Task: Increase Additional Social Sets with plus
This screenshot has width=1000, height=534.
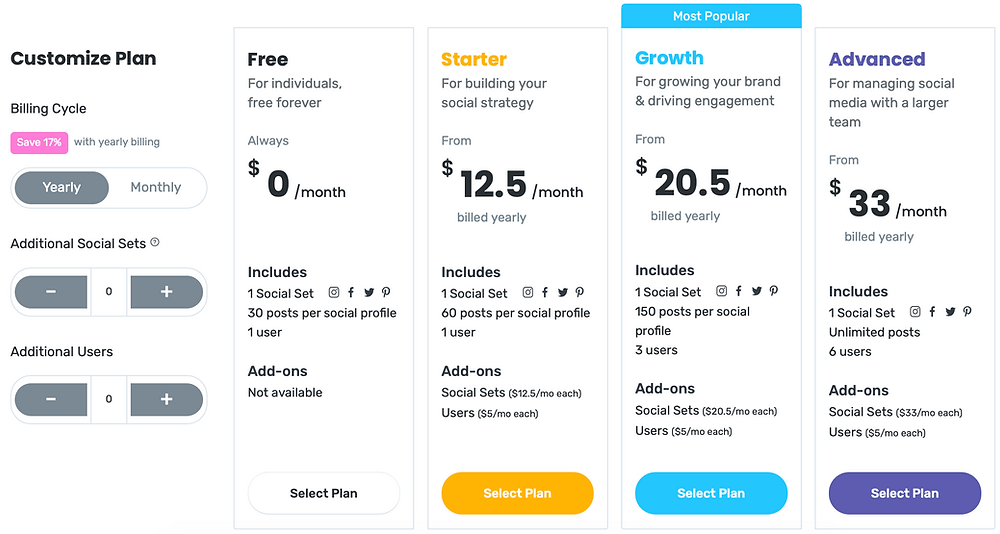Action: [166, 292]
